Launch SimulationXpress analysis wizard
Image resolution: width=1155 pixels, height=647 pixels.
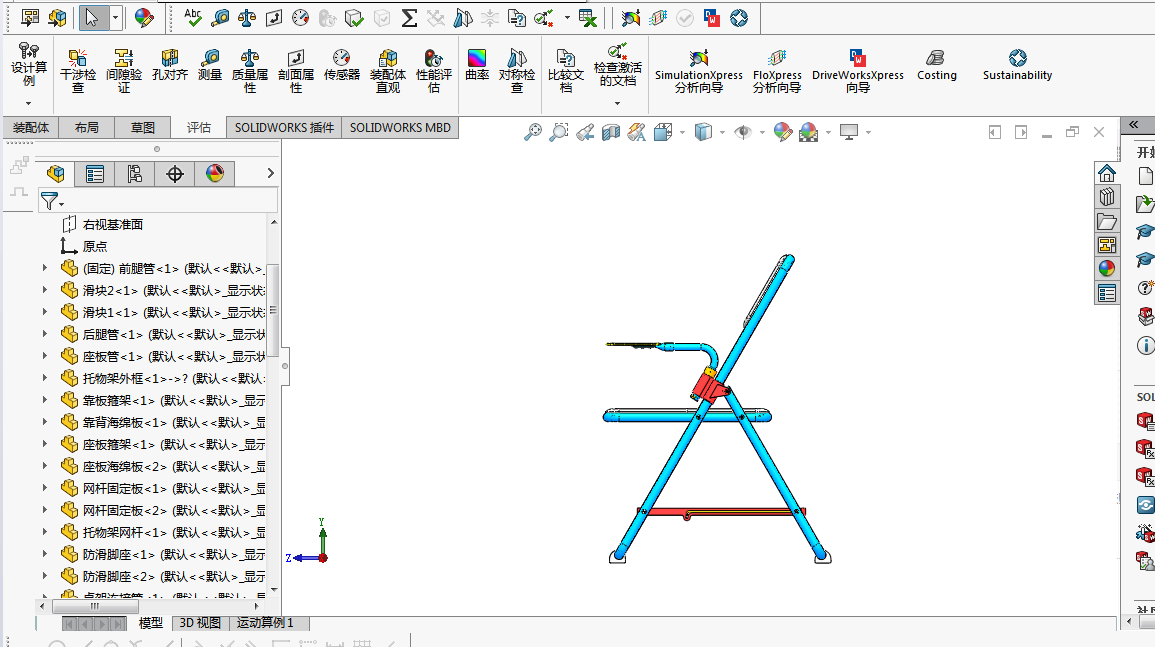(698, 71)
